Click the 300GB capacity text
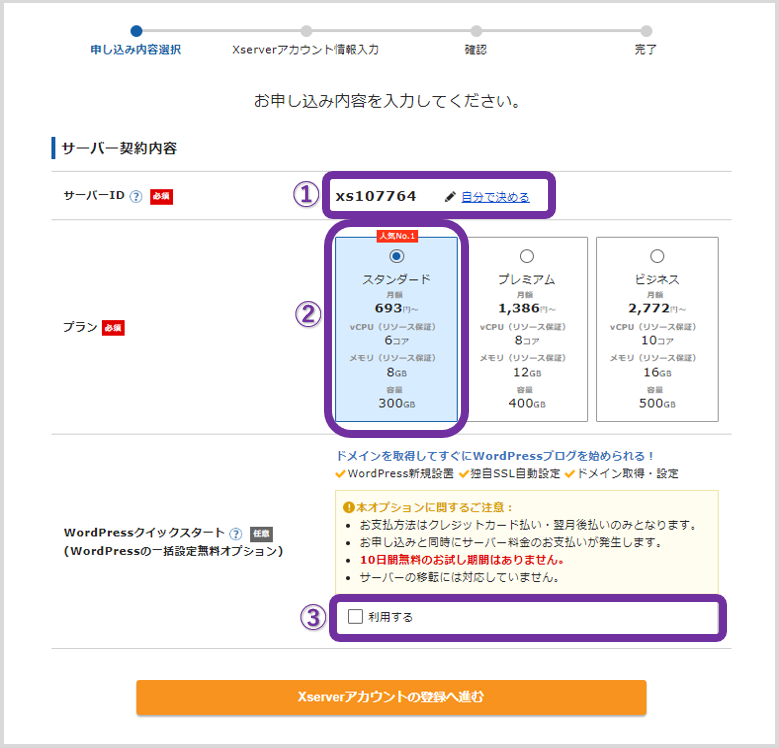Image resolution: width=779 pixels, height=748 pixels. 396,403
